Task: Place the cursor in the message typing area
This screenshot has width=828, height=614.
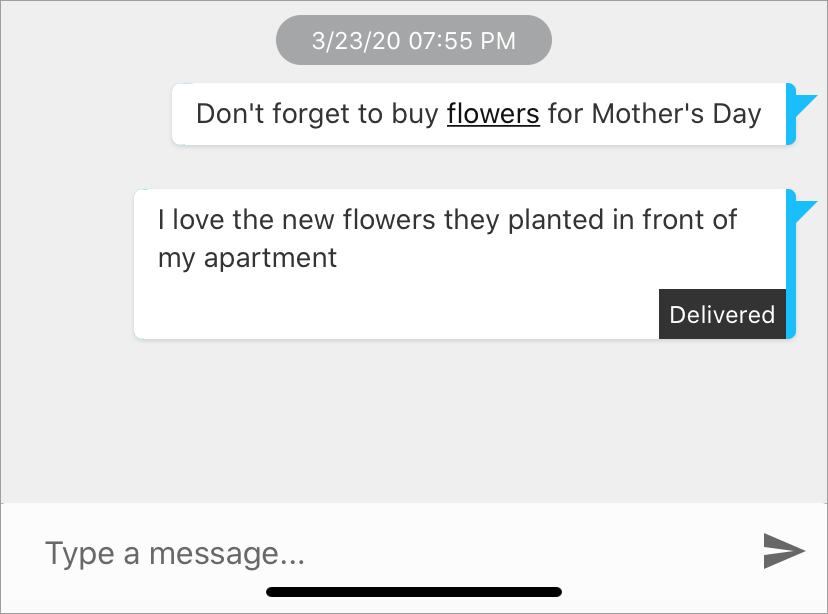Action: click(300, 552)
